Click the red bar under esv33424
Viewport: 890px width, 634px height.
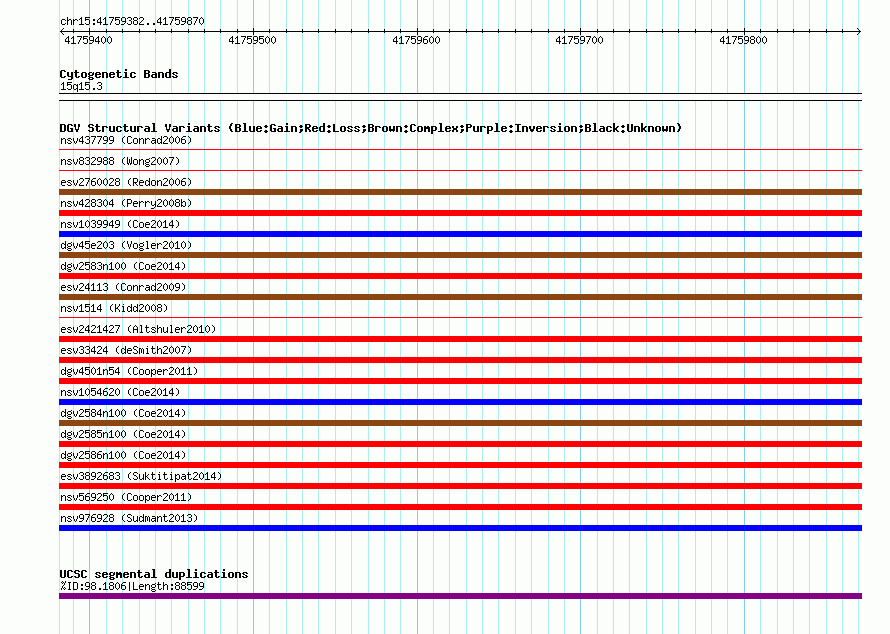point(460,360)
